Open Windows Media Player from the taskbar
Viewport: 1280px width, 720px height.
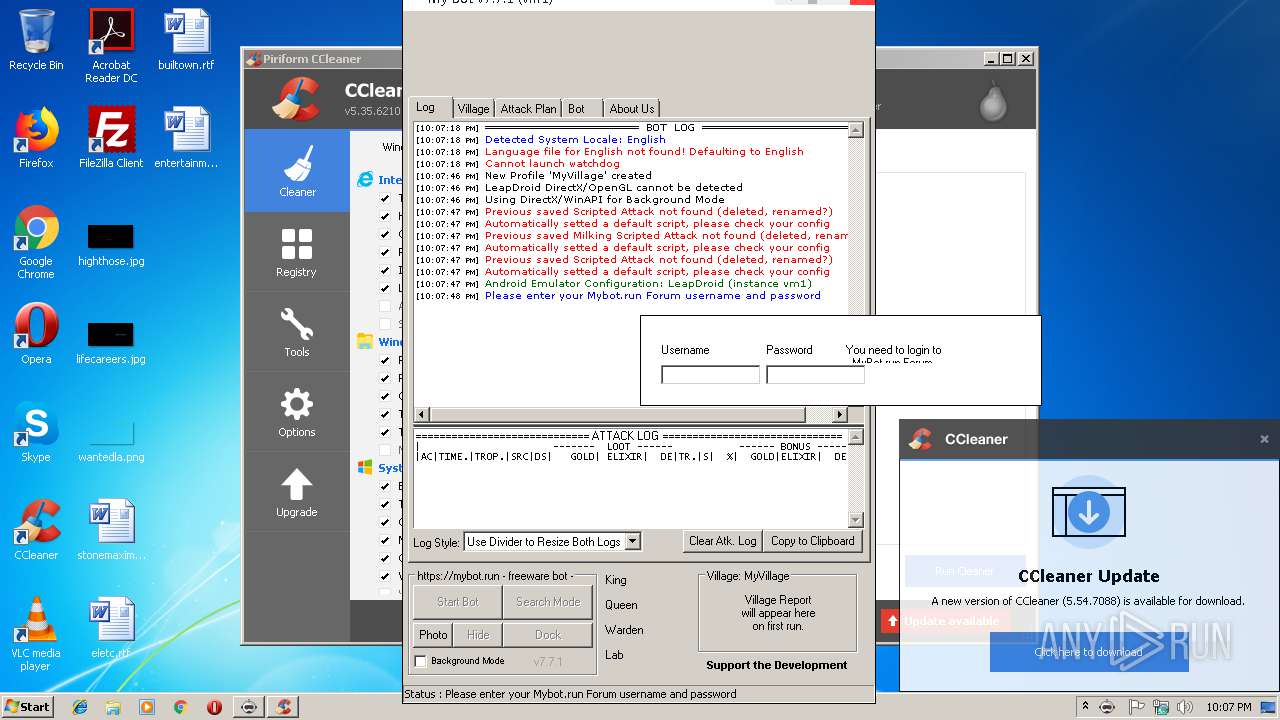point(147,707)
